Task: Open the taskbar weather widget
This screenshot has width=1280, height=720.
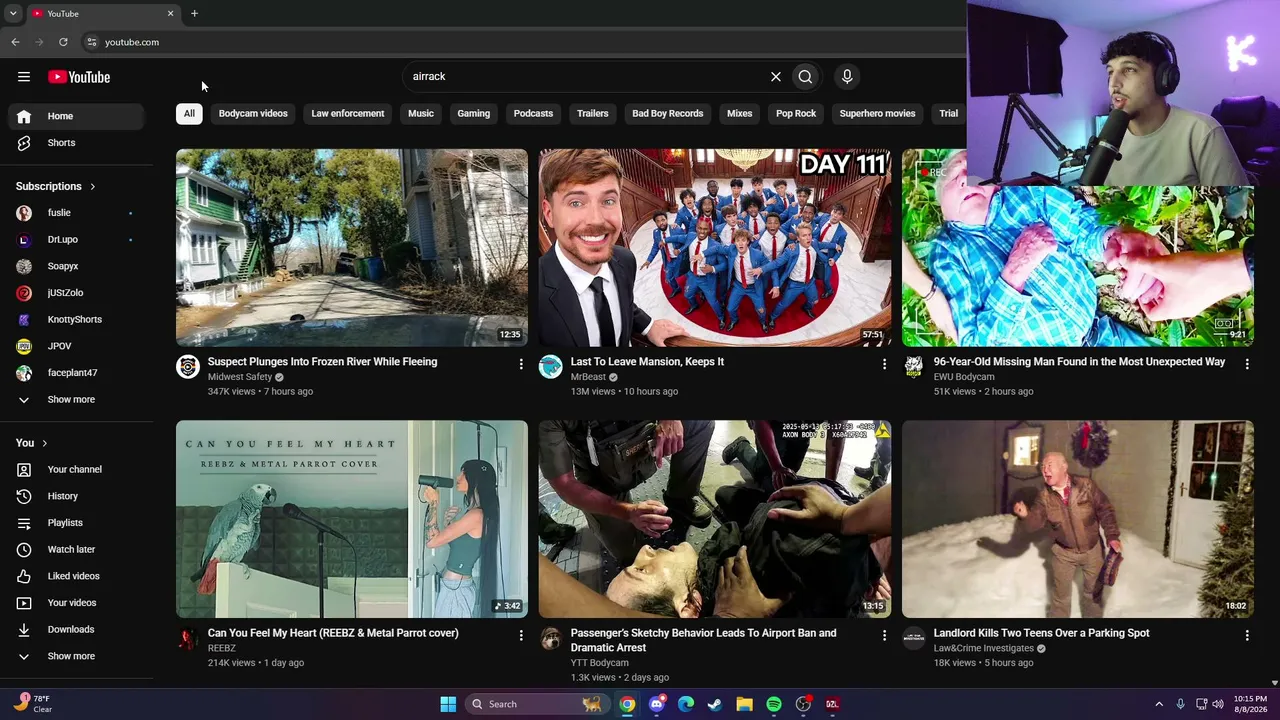Action: pos(32,704)
